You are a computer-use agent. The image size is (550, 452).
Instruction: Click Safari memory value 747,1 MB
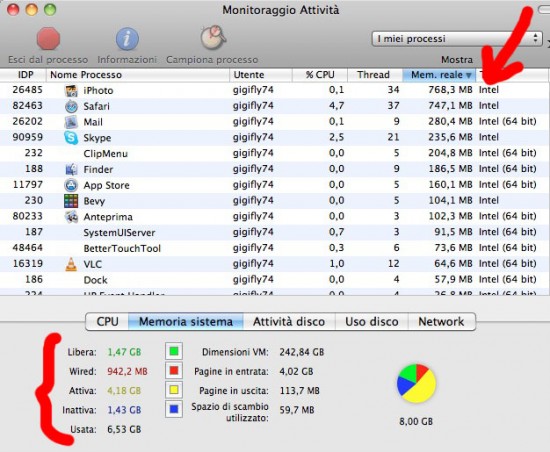[450, 106]
